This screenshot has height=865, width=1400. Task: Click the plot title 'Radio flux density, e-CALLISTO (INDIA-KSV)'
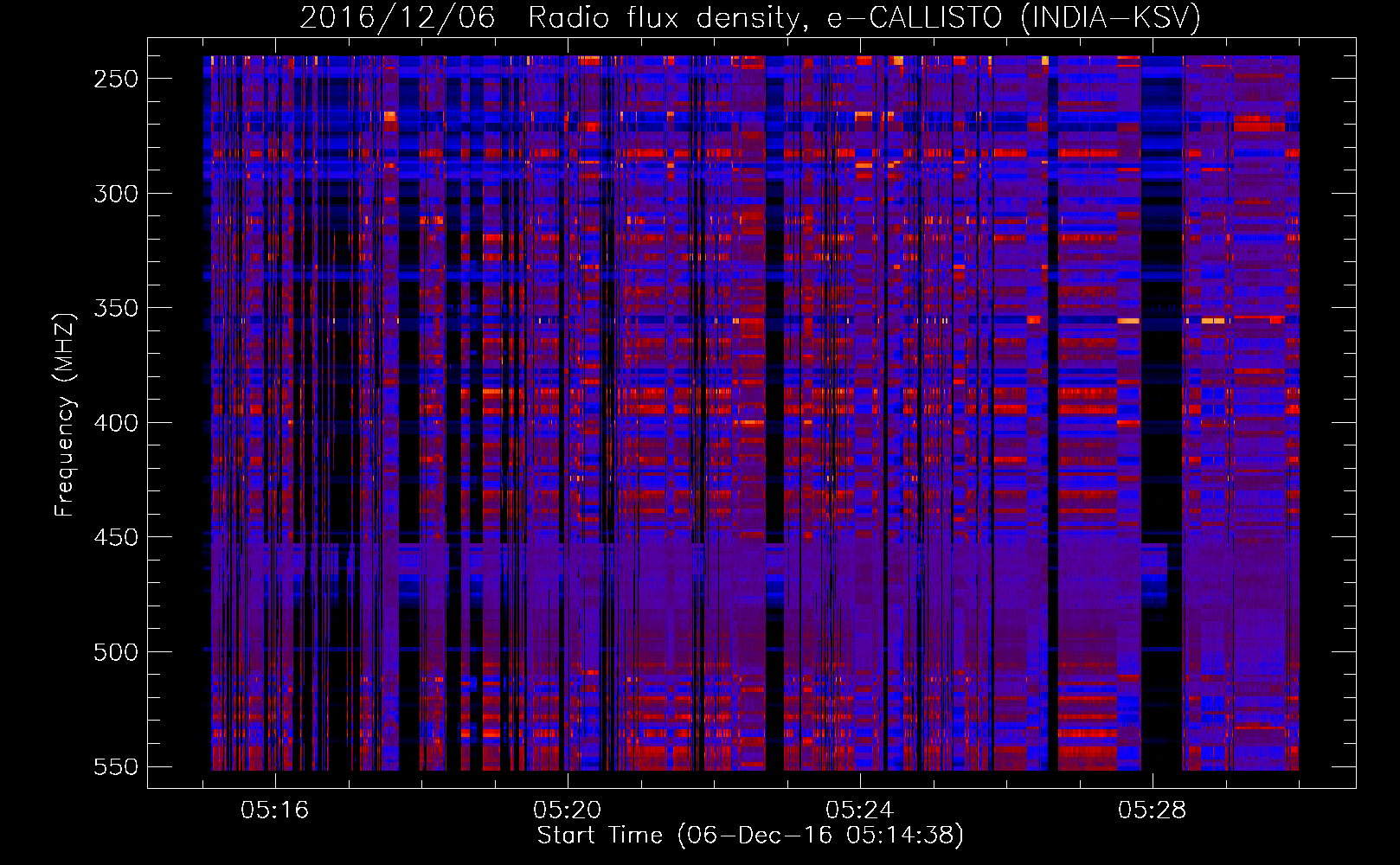click(x=864, y=18)
